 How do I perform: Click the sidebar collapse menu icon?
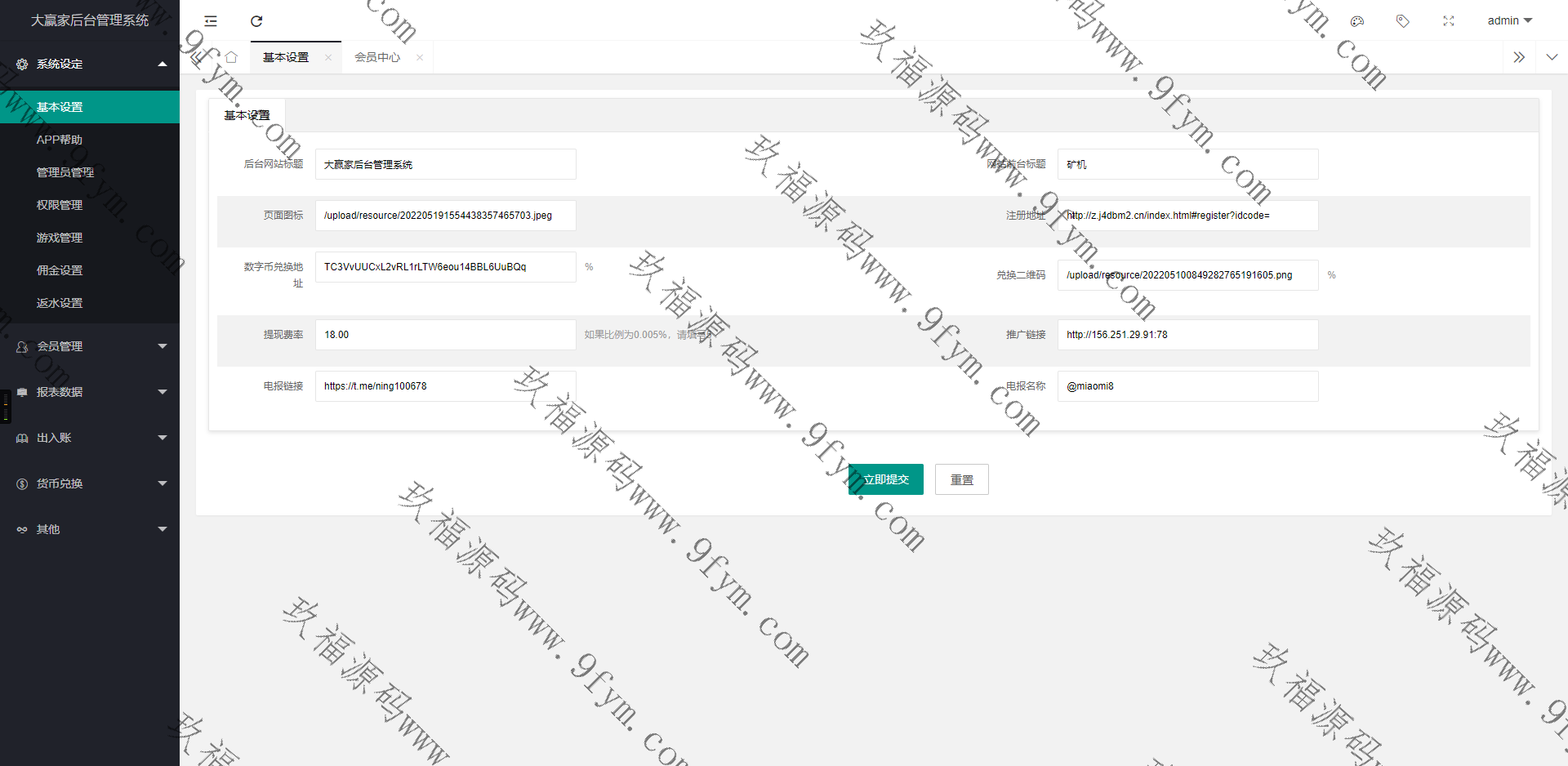[211, 21]
